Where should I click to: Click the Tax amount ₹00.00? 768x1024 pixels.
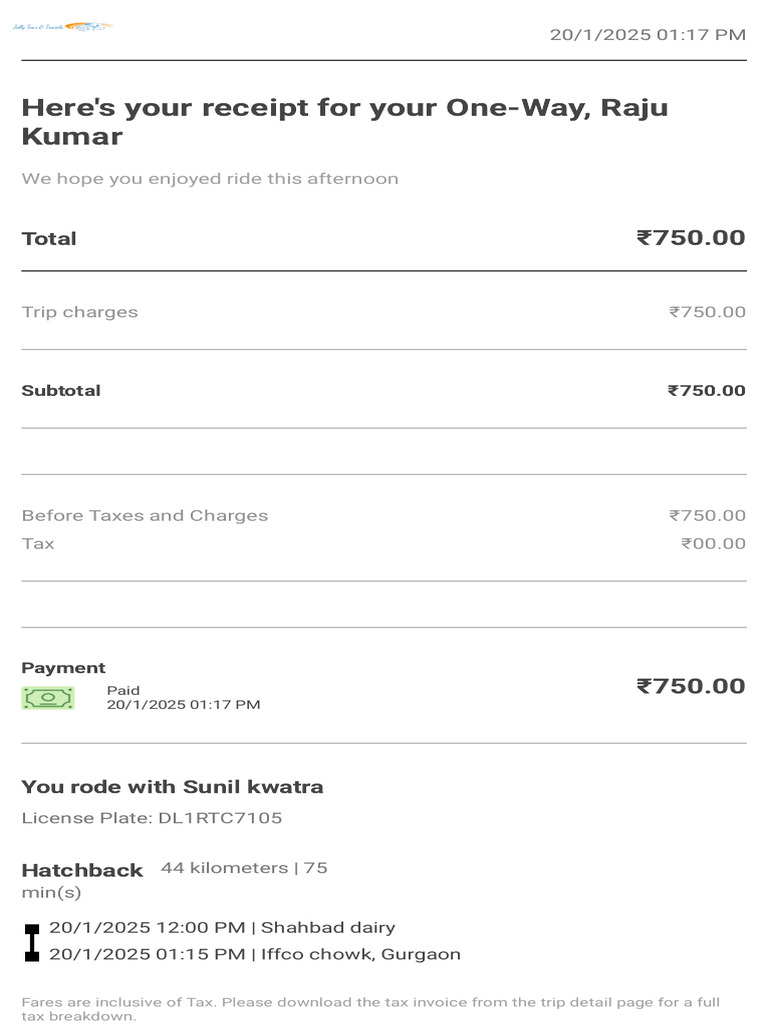coord(713,544)
